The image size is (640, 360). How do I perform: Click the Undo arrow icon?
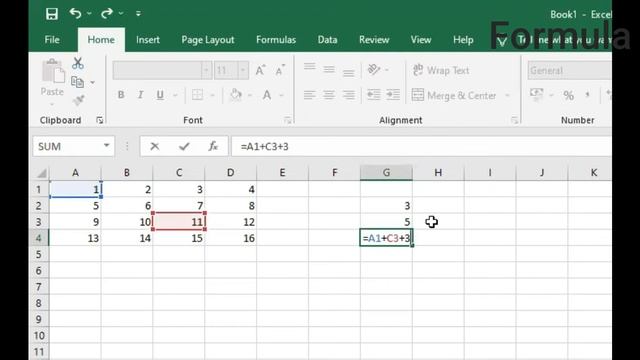pyautogui.click(x=75, y=13)
